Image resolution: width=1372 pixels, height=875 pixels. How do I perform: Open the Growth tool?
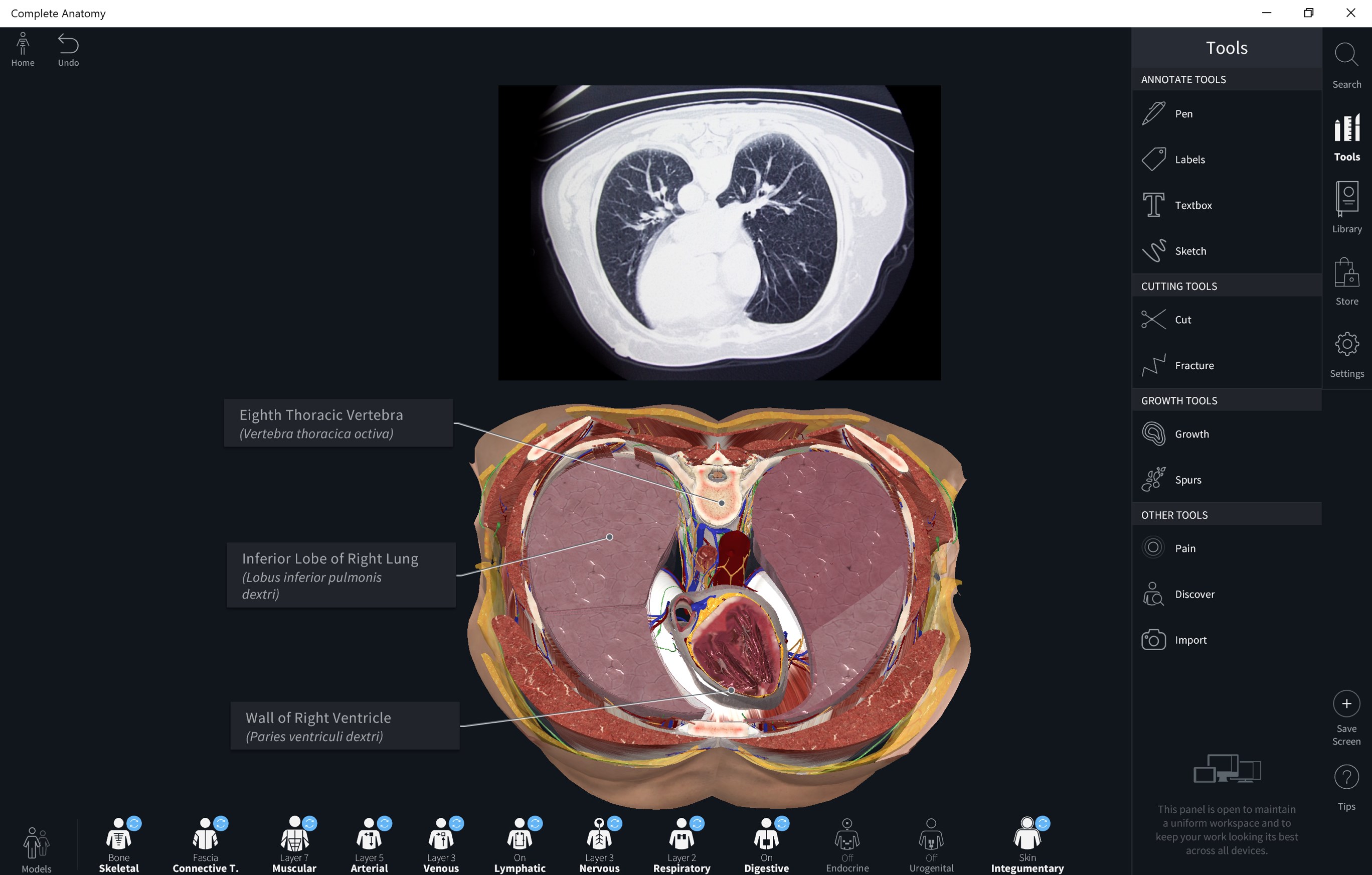1226,434
